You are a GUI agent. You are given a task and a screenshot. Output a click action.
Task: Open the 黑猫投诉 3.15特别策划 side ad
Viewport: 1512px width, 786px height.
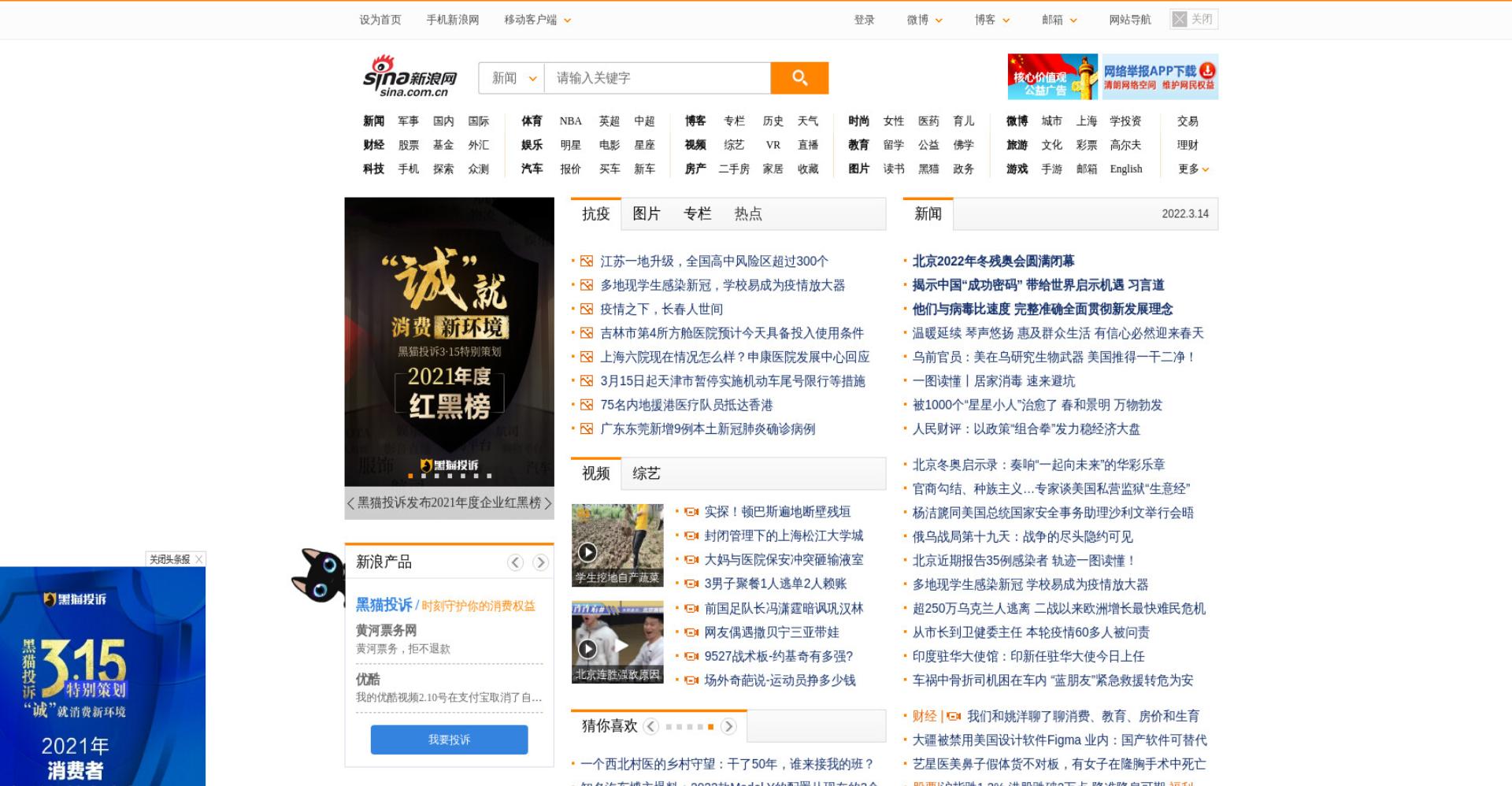click(102, 677)
